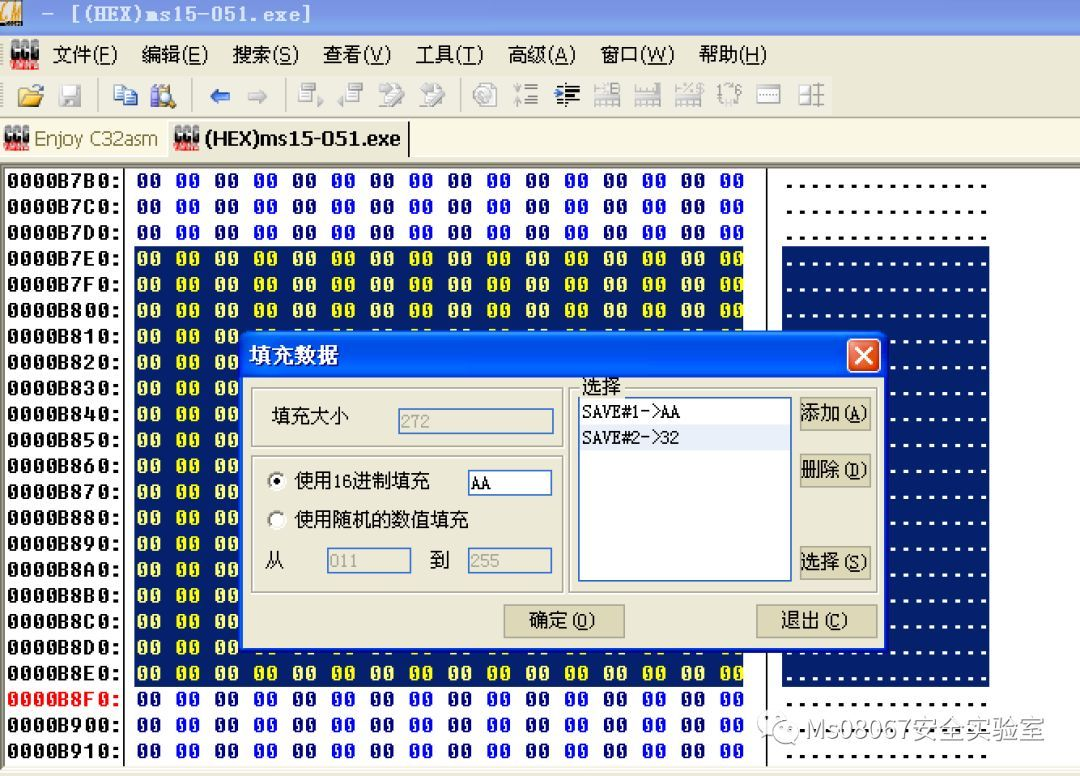The image size is (1080, 776).
Task: Open the 查看(V) menu
Action: pyautogui.click(x=357, y=54)
